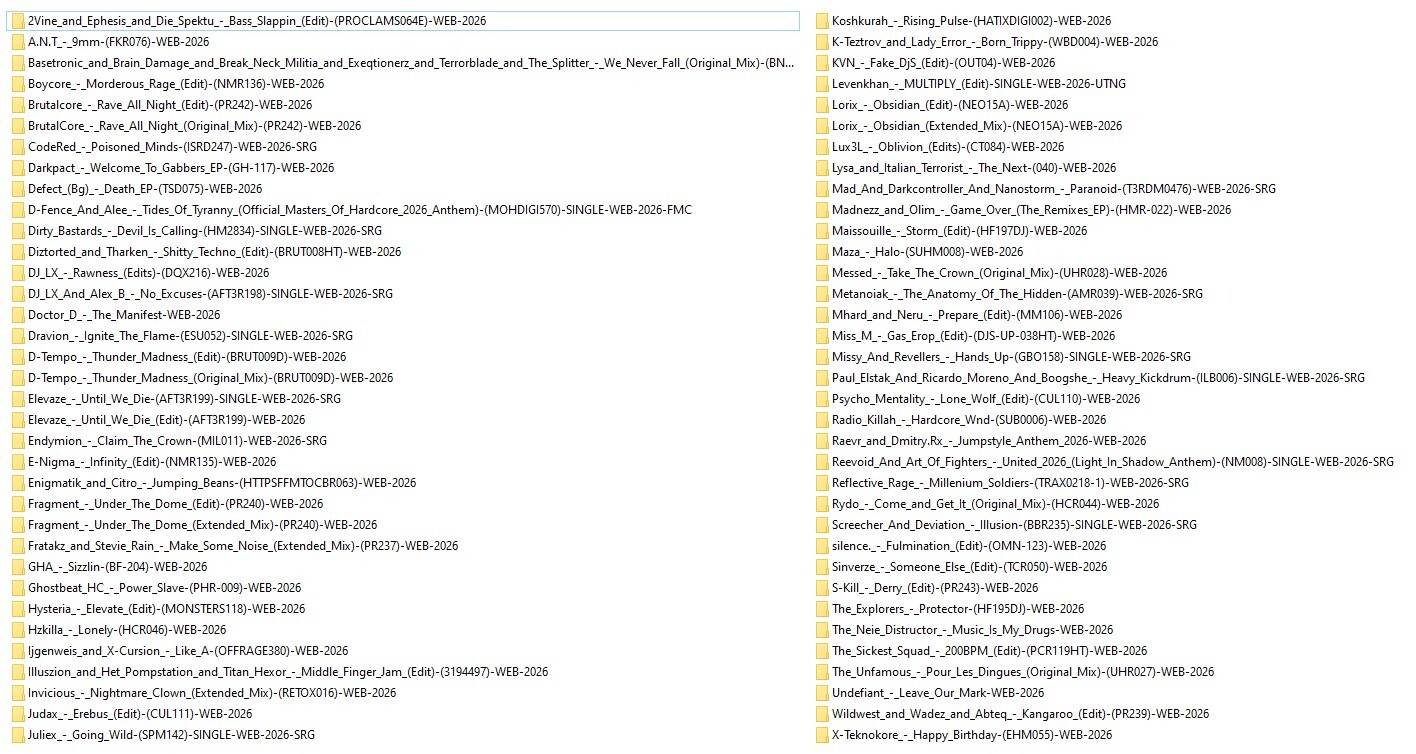The image size is (1416, 754).
Task: Click Diztorted and Tharken Shitty Techno name
Action: pyautogui.click(x=215, y=252)
